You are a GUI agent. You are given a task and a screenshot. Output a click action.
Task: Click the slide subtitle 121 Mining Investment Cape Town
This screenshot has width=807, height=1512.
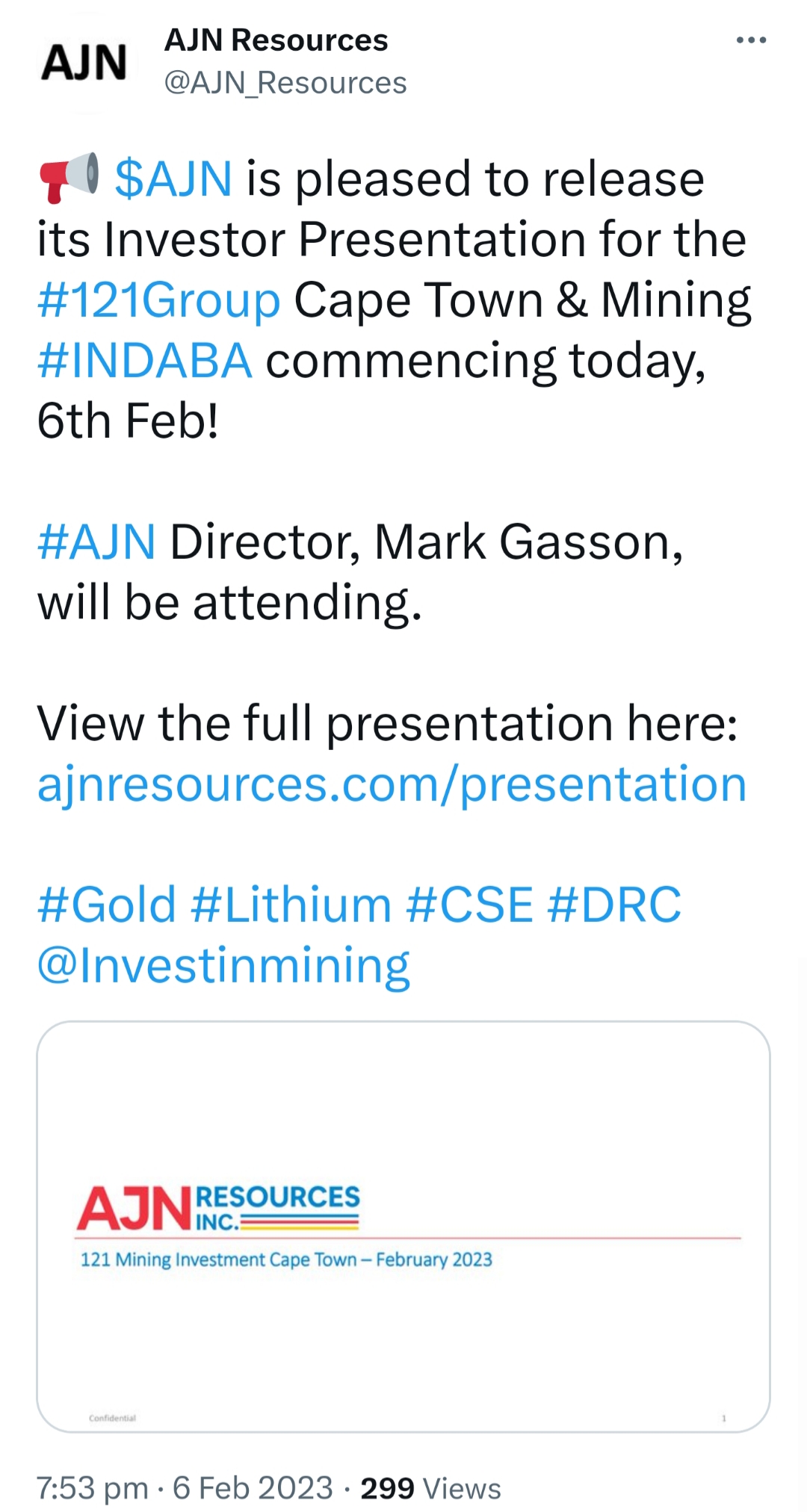(x=286, y=1260)
